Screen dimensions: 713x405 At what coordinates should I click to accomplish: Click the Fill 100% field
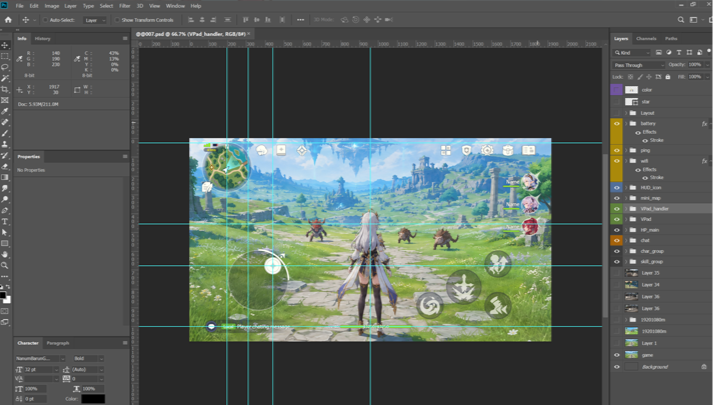coord(695,77)
